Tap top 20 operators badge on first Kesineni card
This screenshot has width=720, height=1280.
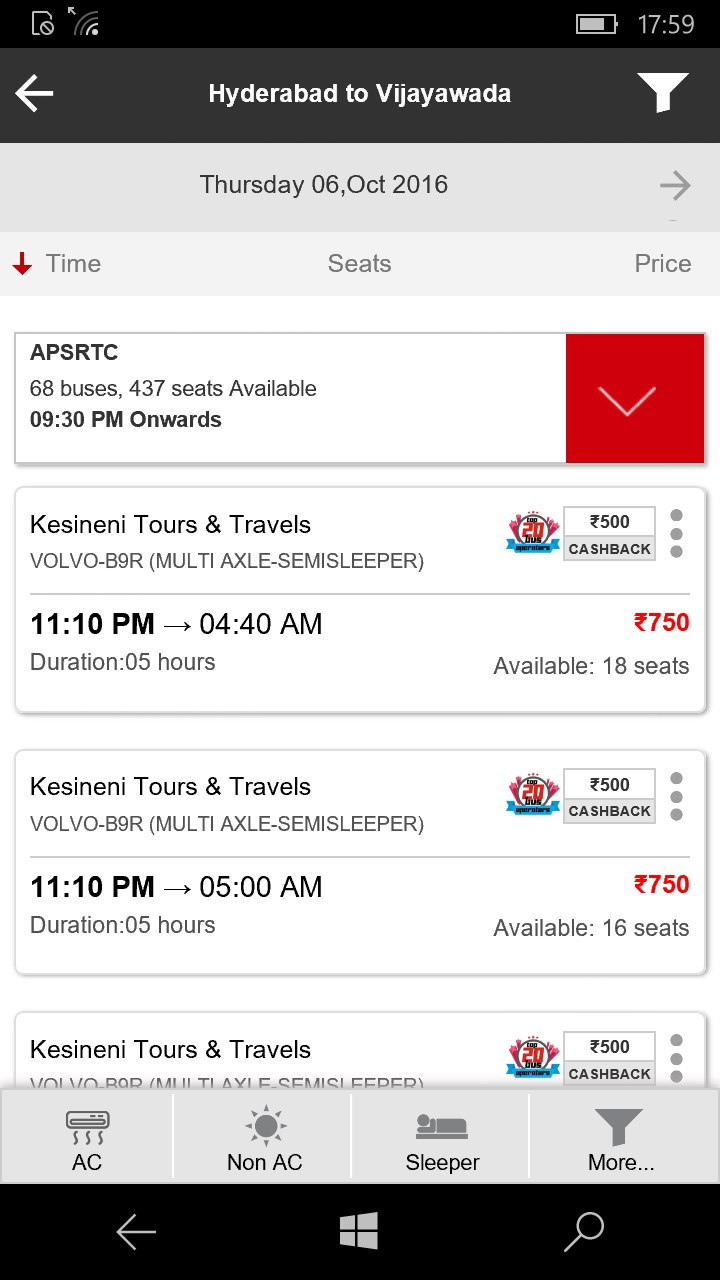(x=533, y=534)
